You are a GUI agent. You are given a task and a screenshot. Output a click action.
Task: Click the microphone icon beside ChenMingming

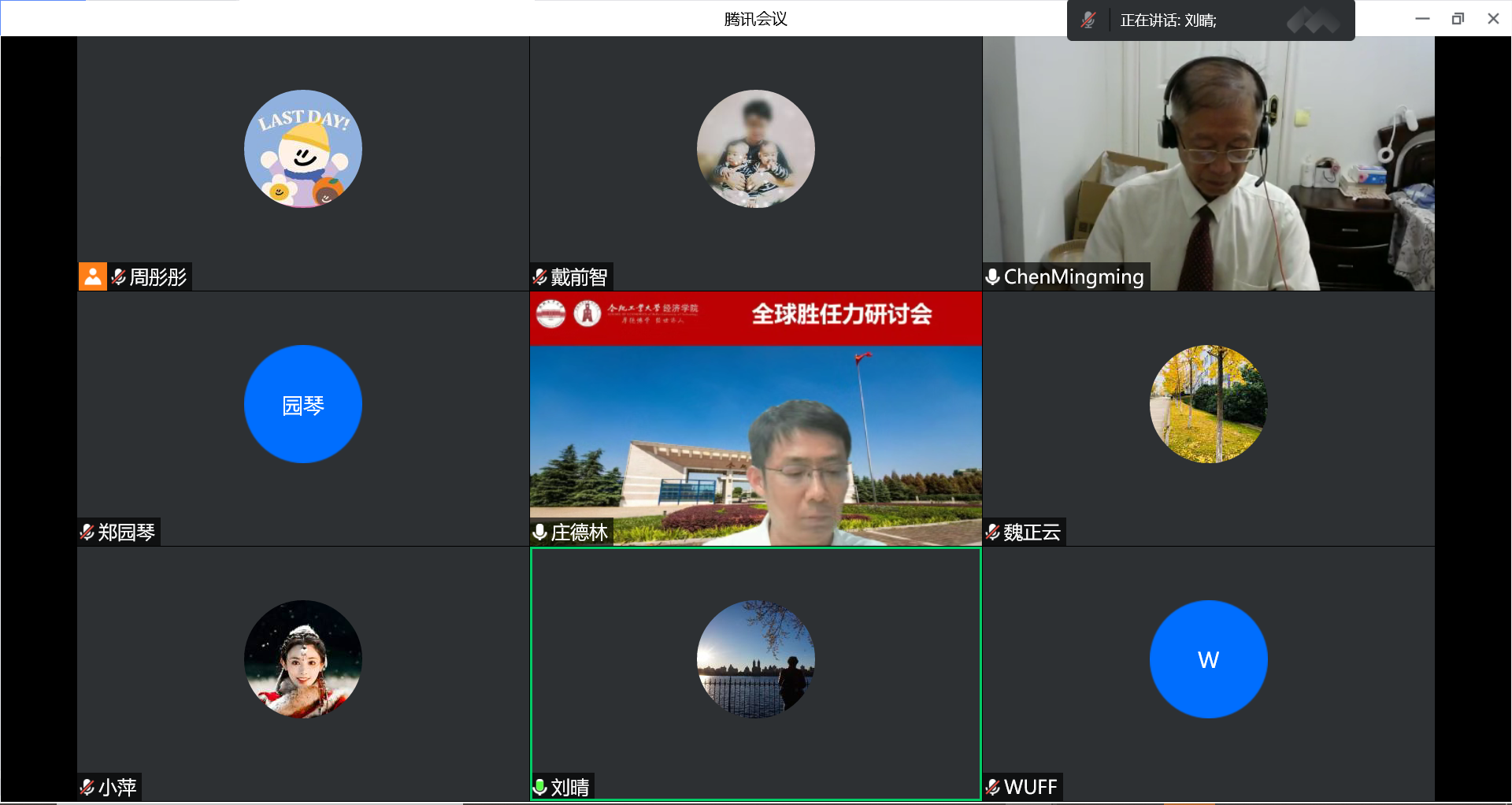click(993, 277)
